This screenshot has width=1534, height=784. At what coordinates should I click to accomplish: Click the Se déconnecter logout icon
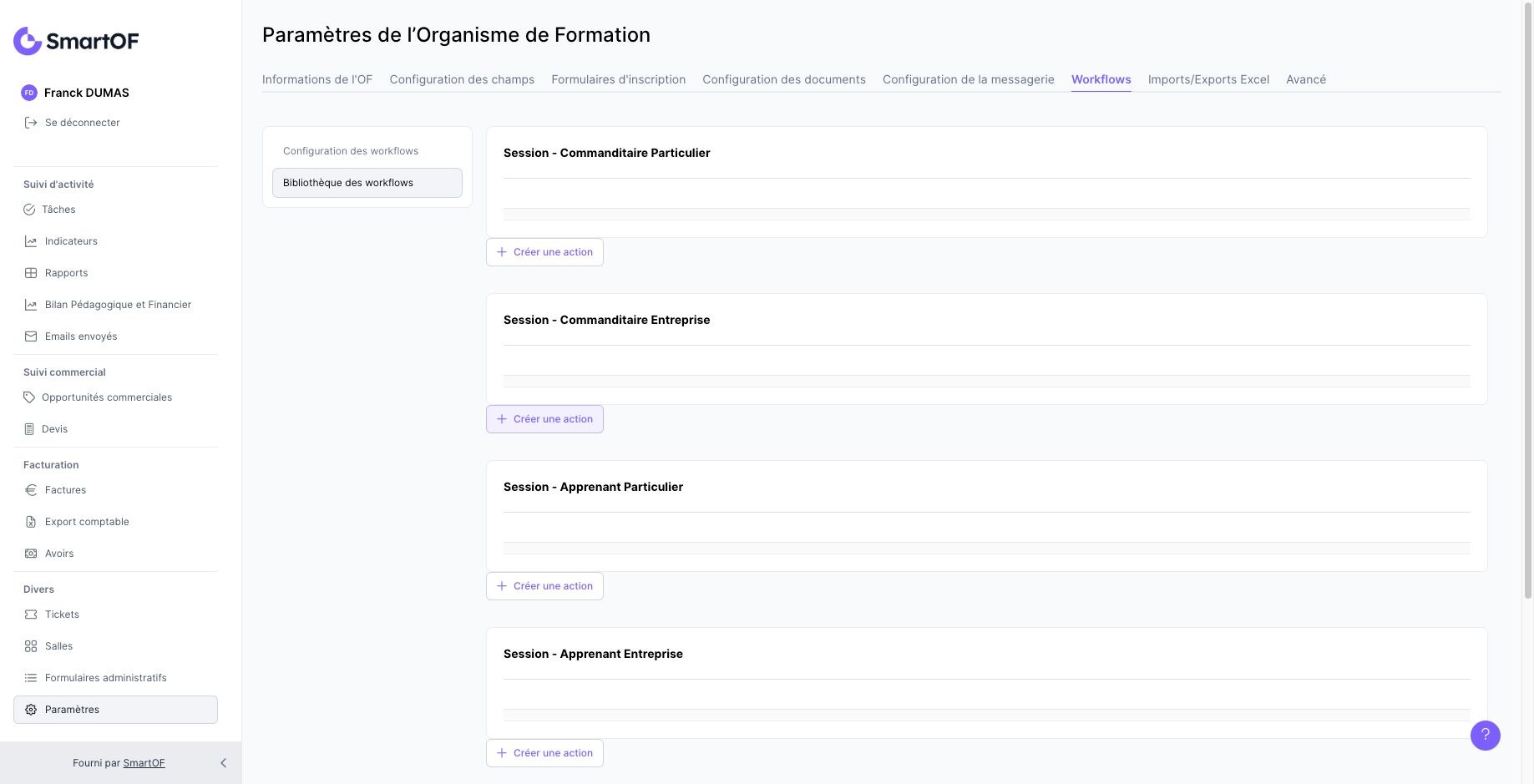coord(31,123)
